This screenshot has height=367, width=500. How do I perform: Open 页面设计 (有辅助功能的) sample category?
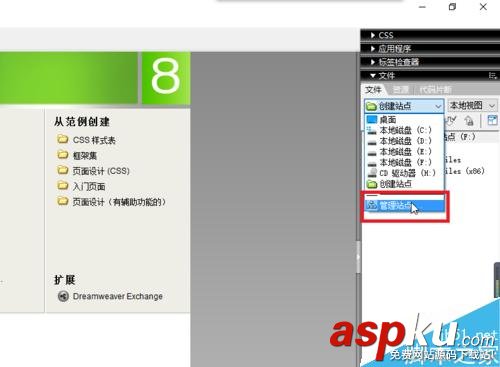tap(111, 202)
